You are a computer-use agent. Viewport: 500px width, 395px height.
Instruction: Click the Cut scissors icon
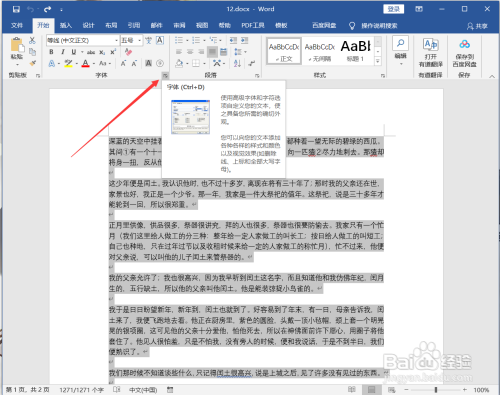[32, 40]
